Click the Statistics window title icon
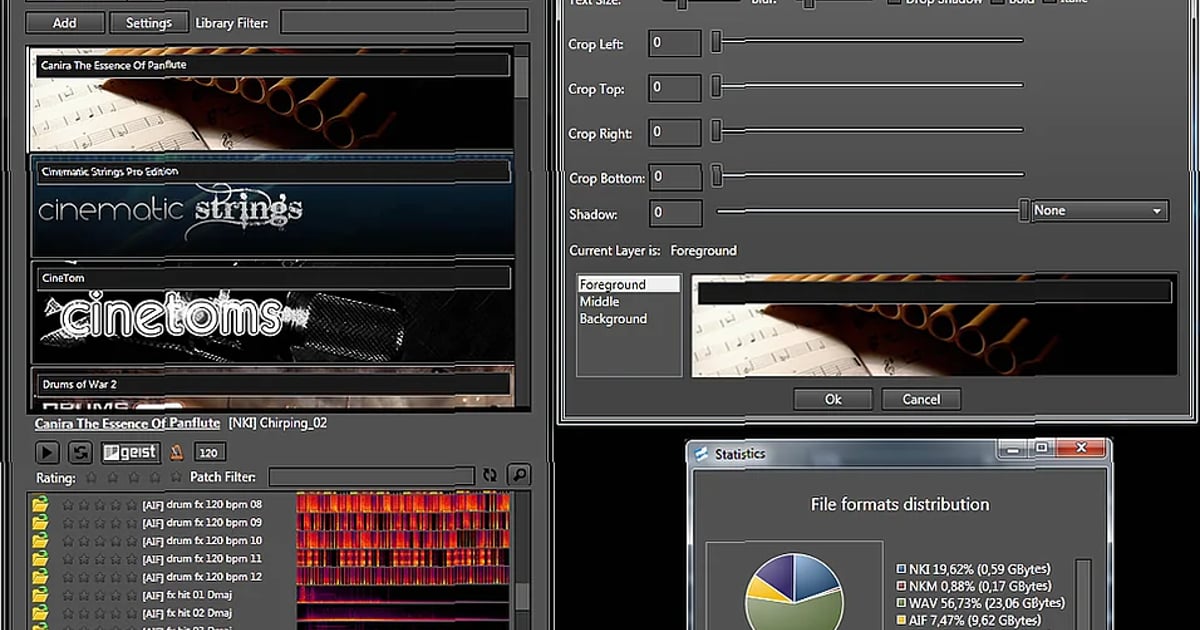 click(700, 454)
